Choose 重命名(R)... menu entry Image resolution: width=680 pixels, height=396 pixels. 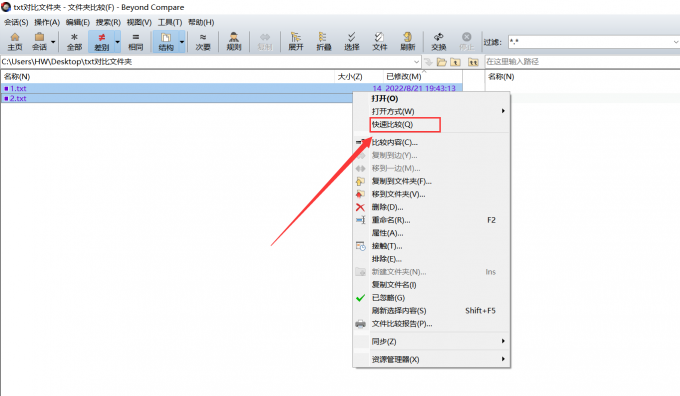[x=431, y=220]
